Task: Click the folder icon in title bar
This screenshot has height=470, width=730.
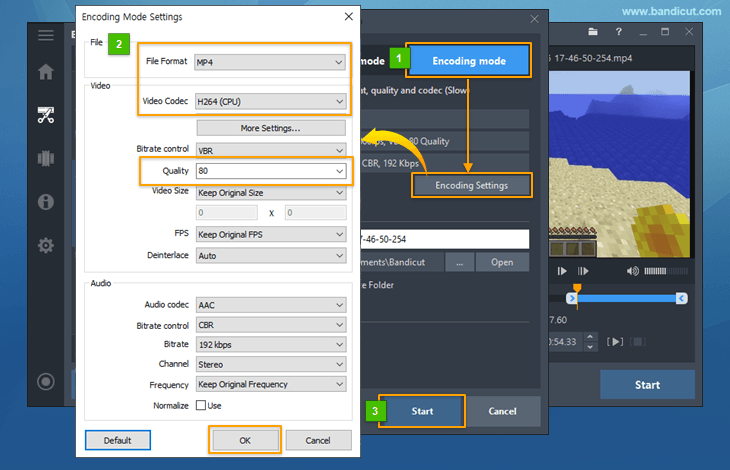Action: [x=593, y=32]
